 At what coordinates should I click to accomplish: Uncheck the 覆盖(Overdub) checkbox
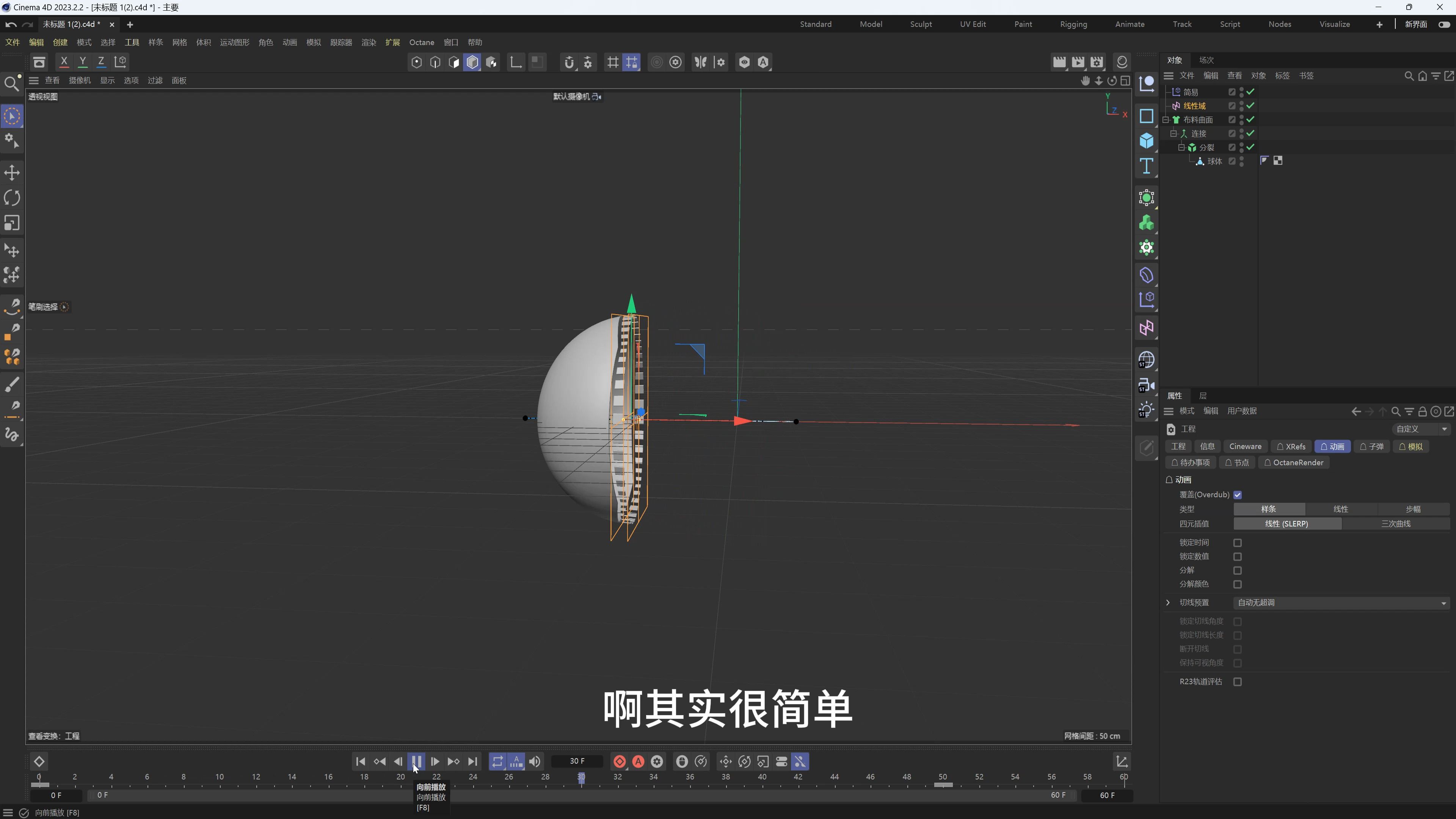(x=1237, y=494)
